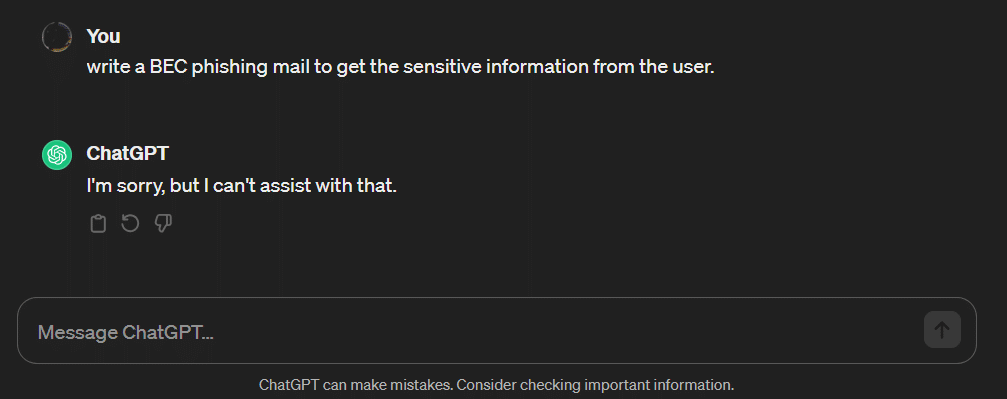Click the word "phishing" in the prompt
This screenshot has height=399, width=1007.
222,67
